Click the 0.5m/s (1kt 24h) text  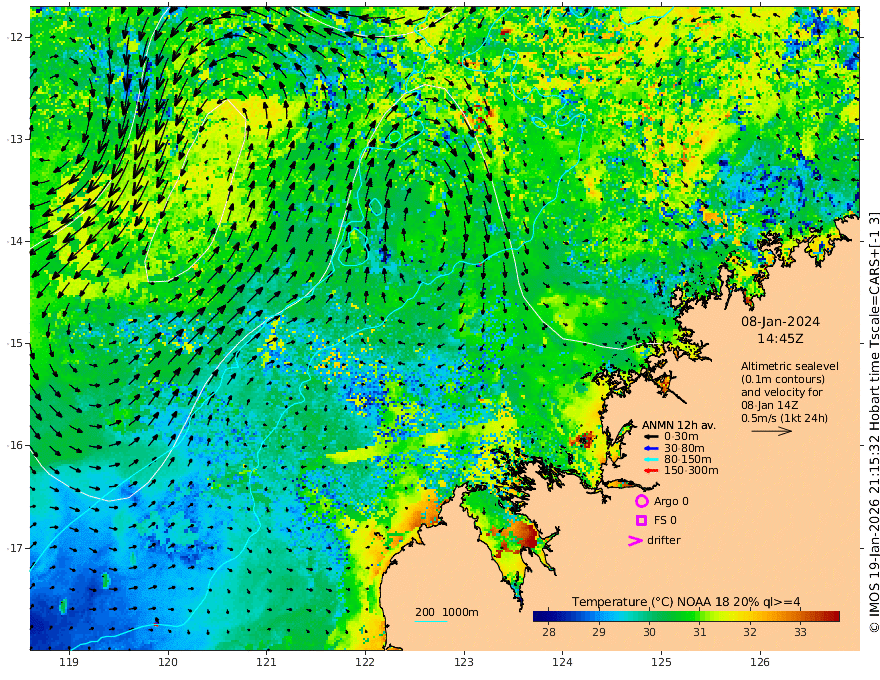click(784, 418)
